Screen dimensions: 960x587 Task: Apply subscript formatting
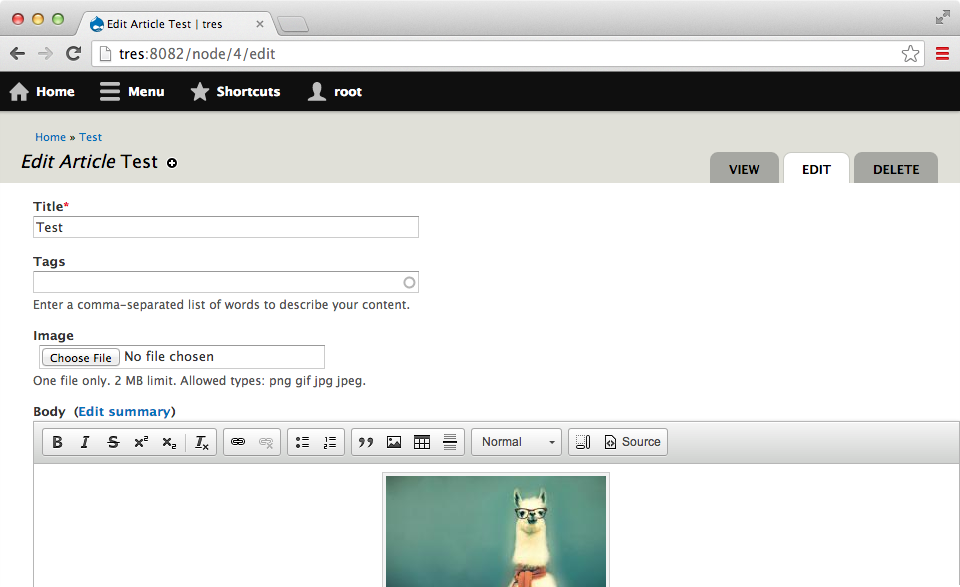[x=169, y=441]
